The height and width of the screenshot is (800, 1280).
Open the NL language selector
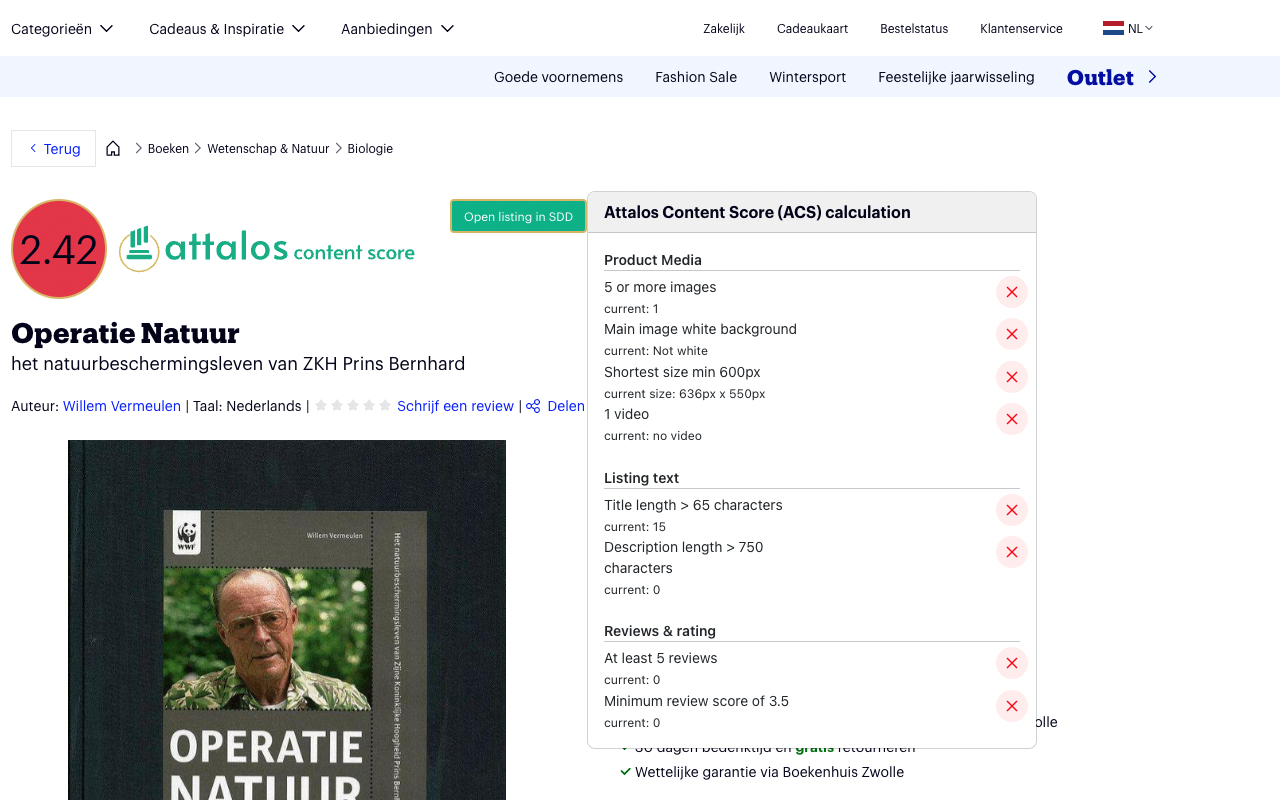(x=1128, y=28)
